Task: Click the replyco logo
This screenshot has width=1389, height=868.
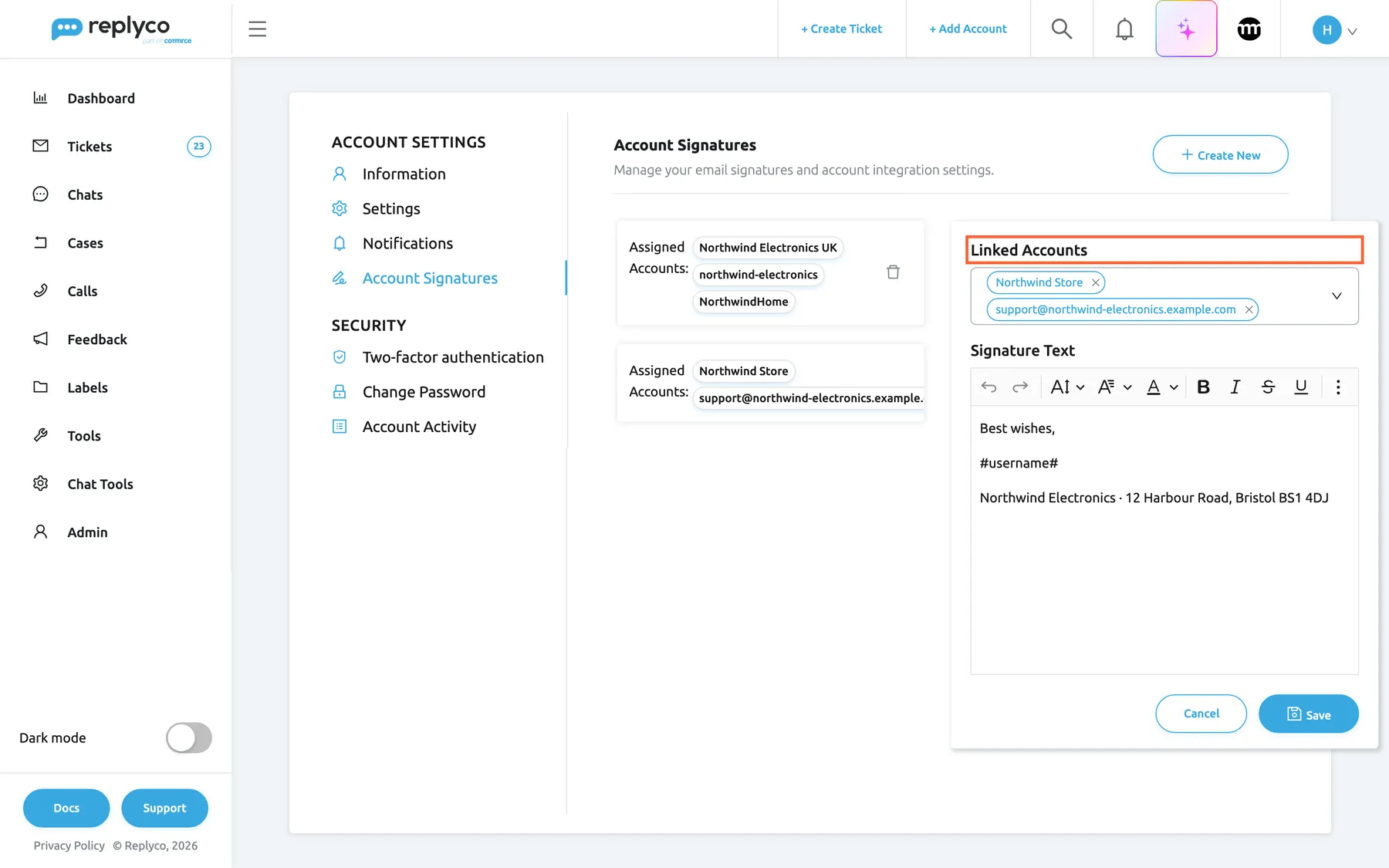Action: pos(121,29)
